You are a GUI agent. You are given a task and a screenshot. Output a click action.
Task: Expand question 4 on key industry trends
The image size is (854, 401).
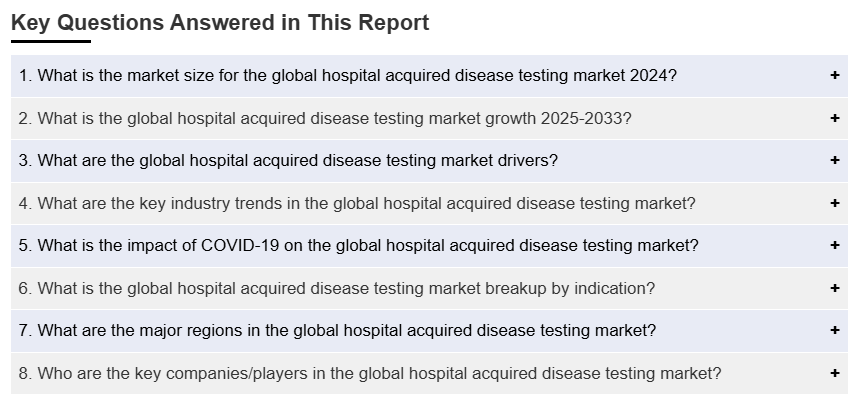(x=356, y=203)
